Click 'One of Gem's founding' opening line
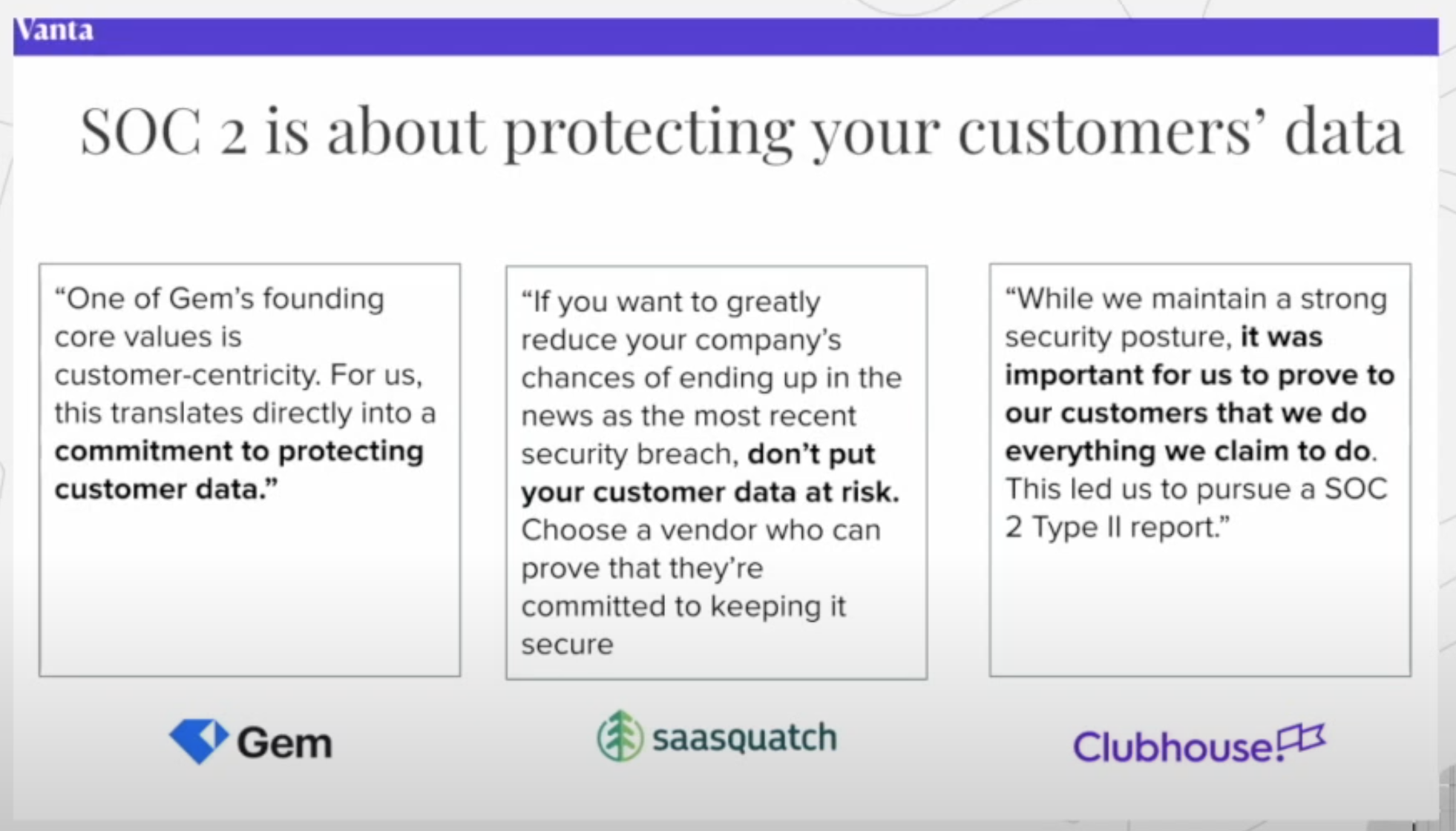This screenshot has height=831, width=1456. coord(220,298)
